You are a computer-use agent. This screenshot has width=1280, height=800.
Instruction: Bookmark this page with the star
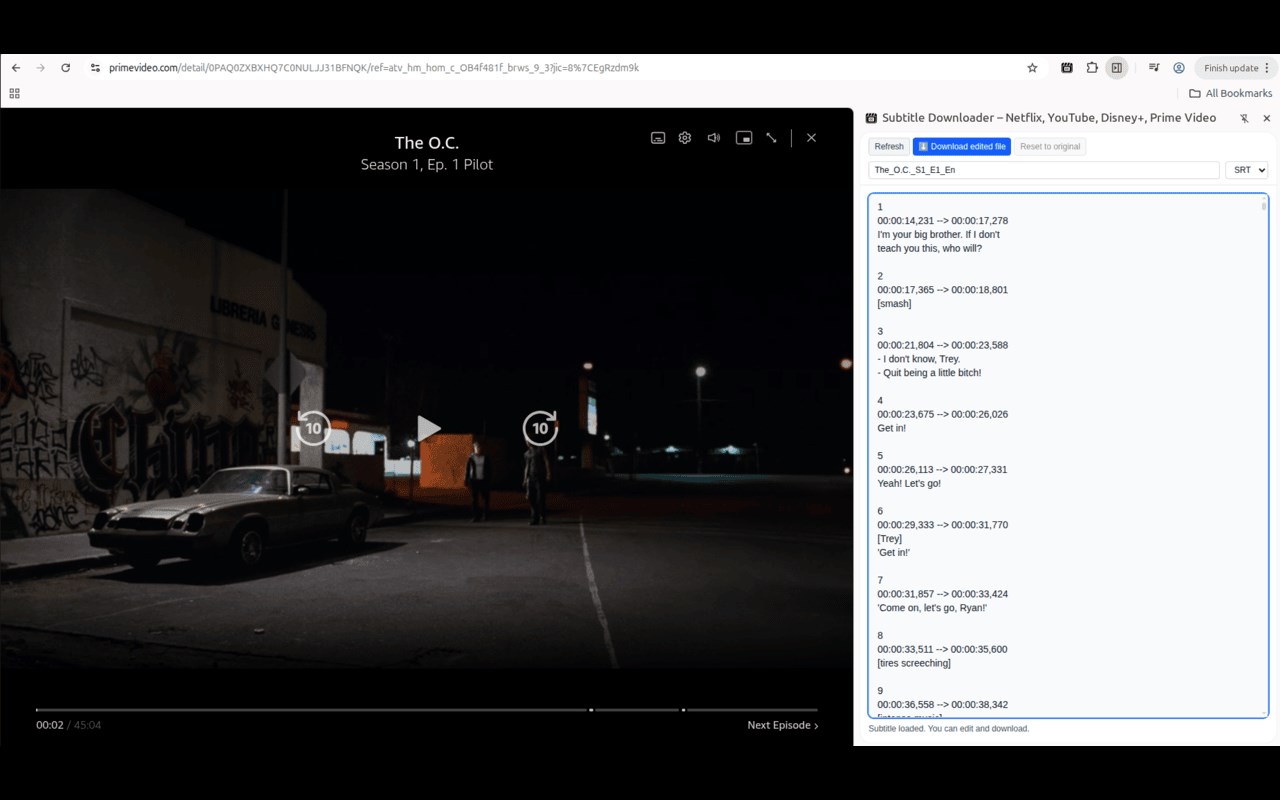pyautogui.click(x=1032, y=68)
